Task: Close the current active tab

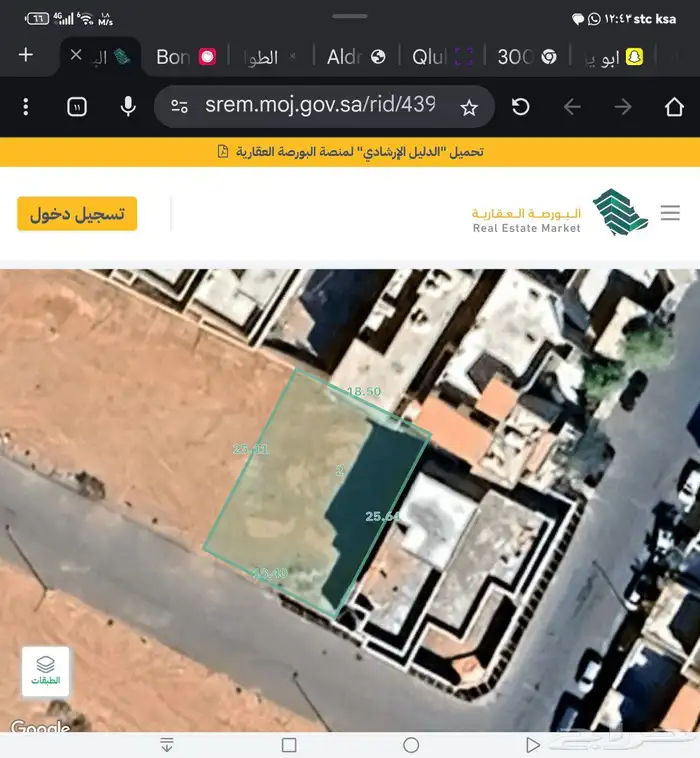Action: pyautogui.click(x=76, y=57)
